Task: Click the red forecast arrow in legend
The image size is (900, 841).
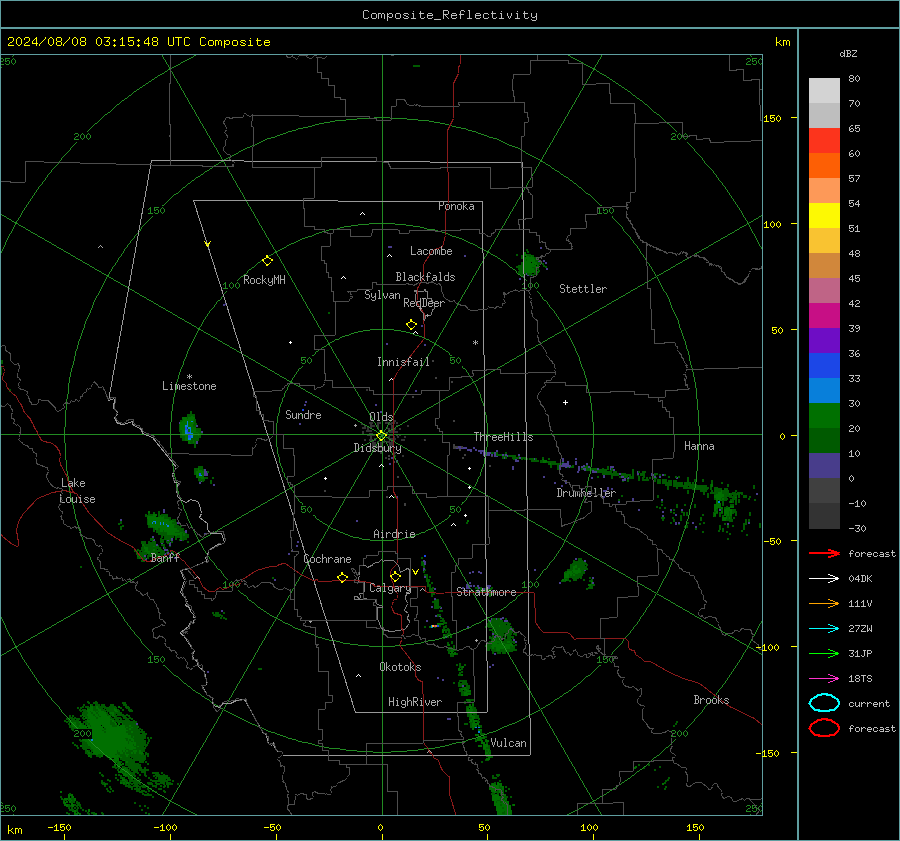Action: (824, 553)
